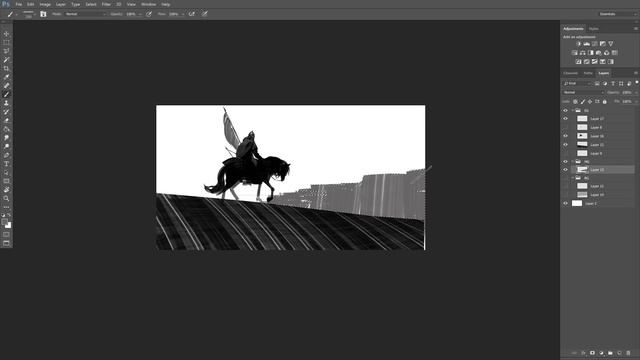Collapse the middle layer group arrow
Viewport: 640px width, 360px height.
pyautogui.click(x=573, y=162)
